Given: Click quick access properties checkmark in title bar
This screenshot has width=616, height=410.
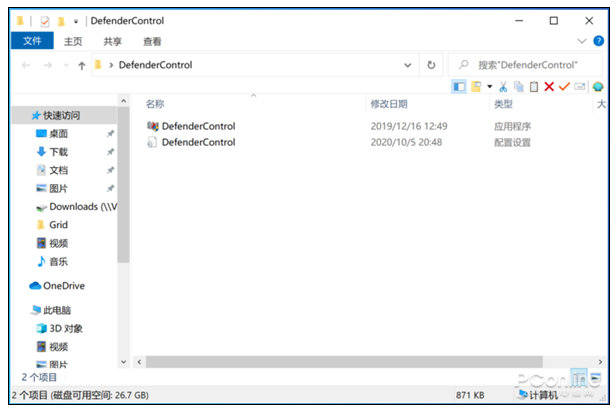Looking at the screenshot, I should point(45,21).
